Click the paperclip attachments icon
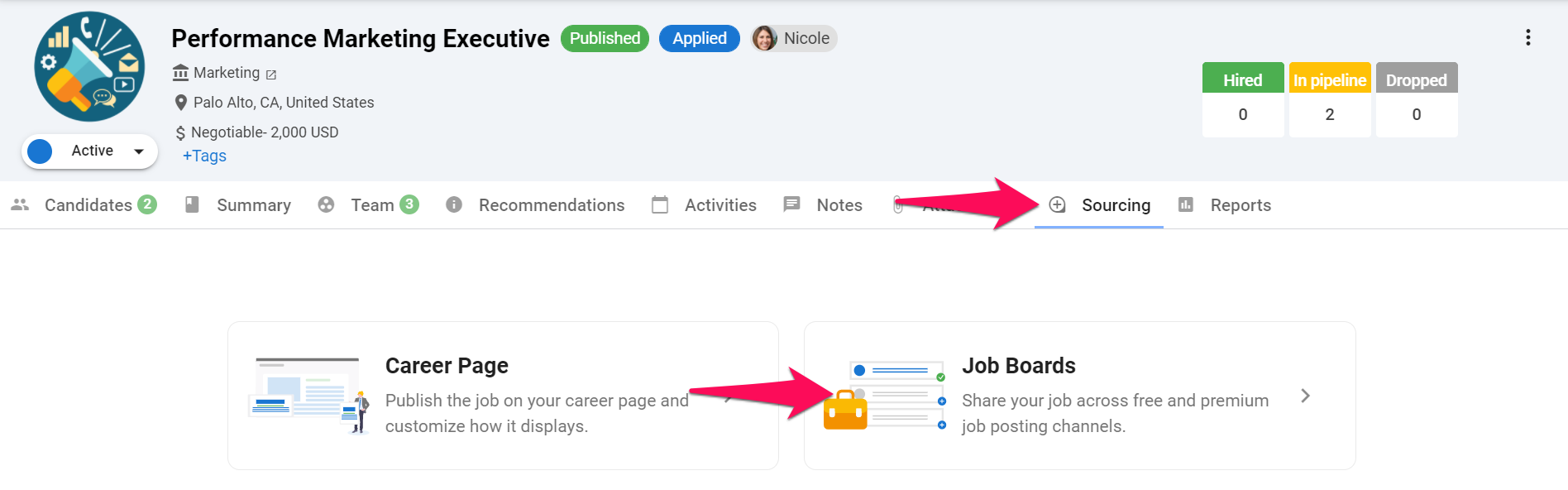Screen dimensions: 1568x490 tap(898, 204)
